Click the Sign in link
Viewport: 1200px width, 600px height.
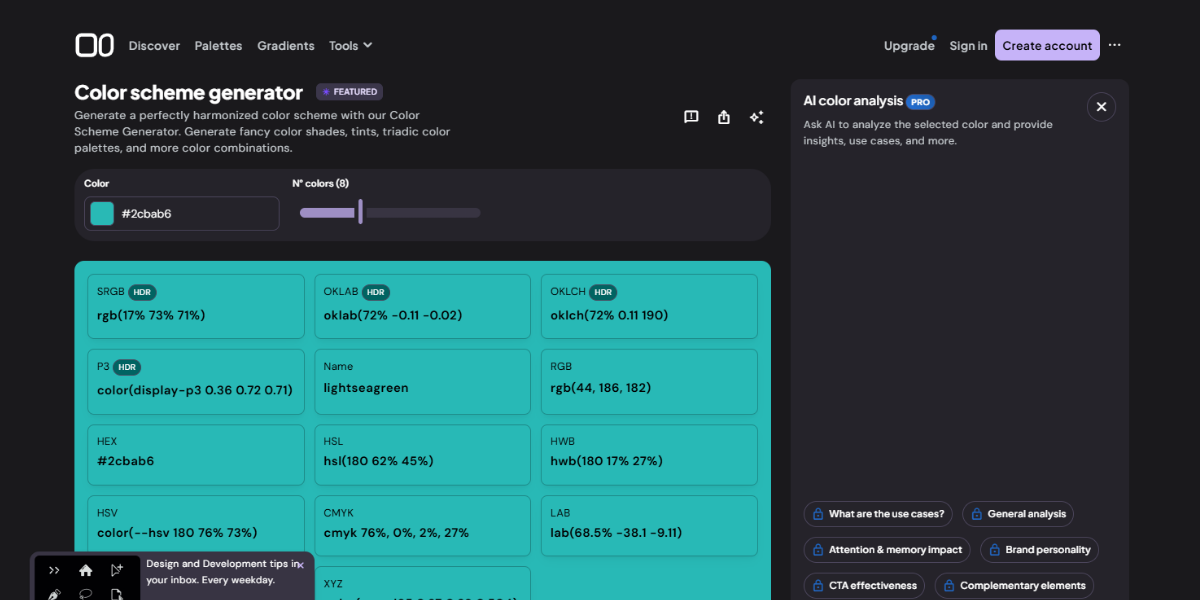pos(968,45)
